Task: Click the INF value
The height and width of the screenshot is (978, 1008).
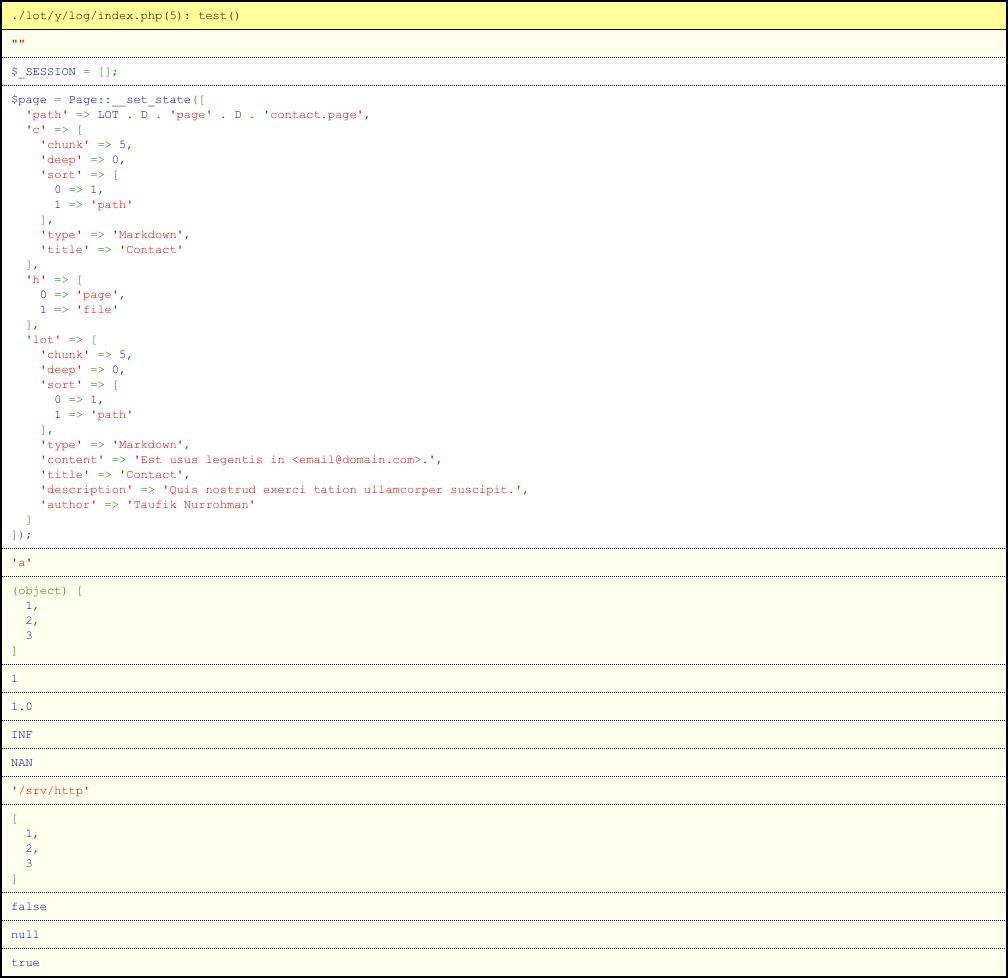Action: [21, 734]
